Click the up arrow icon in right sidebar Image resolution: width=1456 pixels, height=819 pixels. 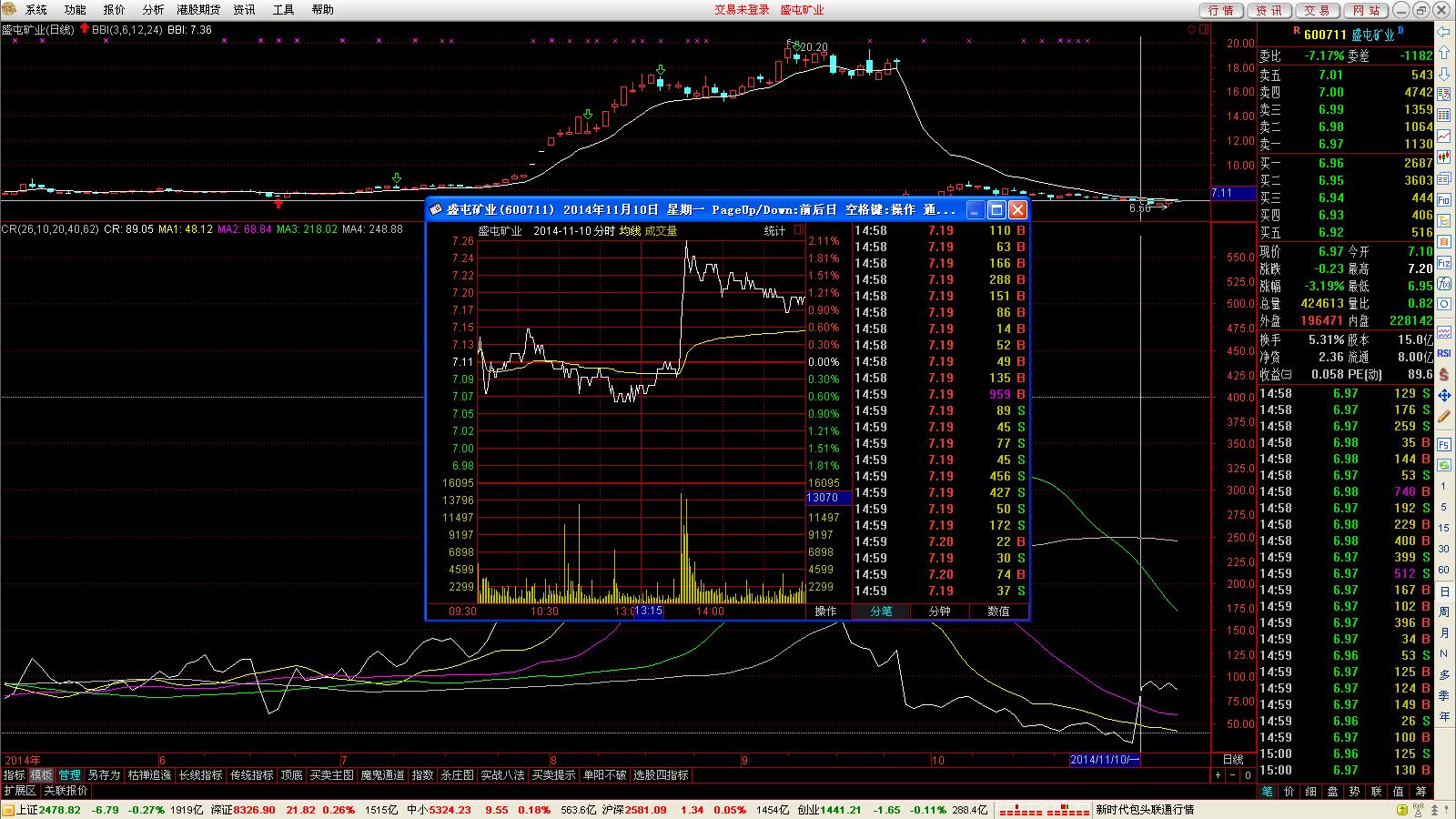[x=1444, y=54]
